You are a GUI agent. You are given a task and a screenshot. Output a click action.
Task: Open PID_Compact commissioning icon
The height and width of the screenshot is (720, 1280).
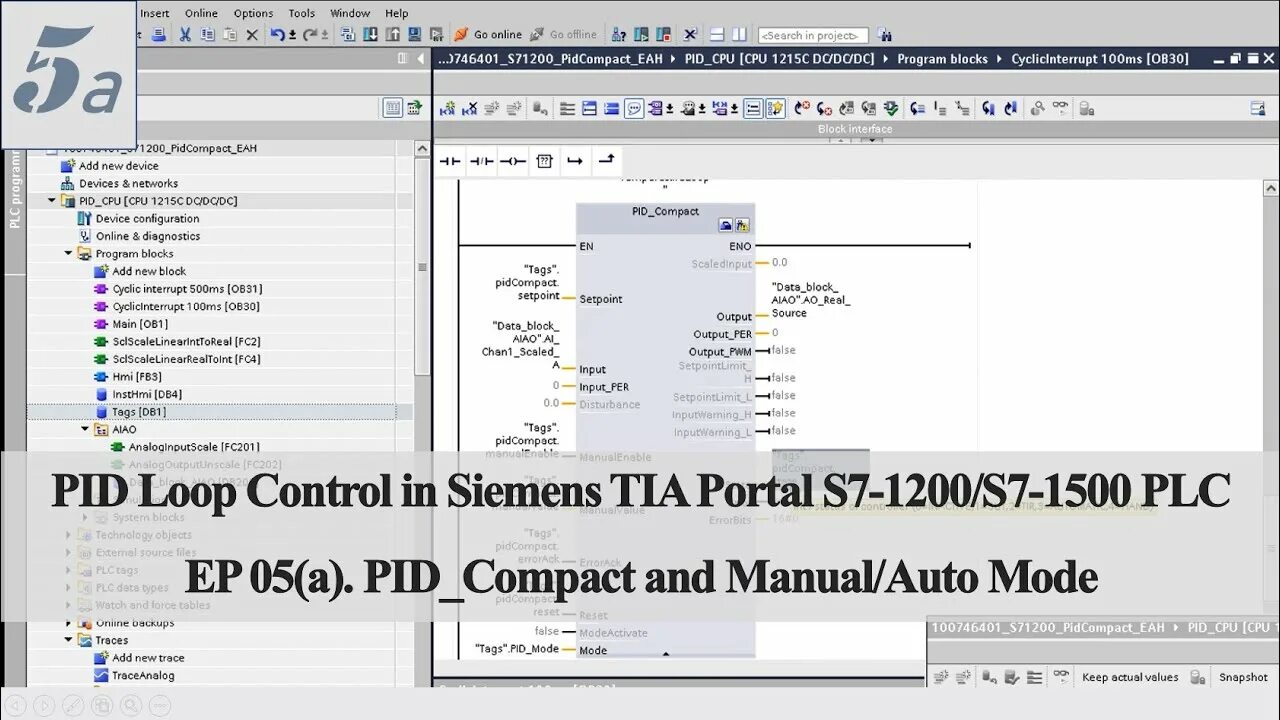click(742, 226)
